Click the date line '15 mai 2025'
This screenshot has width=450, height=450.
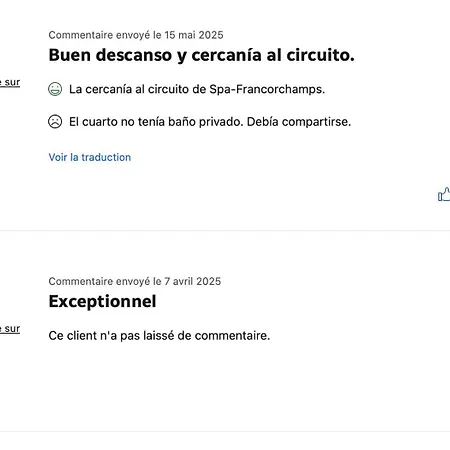[194, 35]
